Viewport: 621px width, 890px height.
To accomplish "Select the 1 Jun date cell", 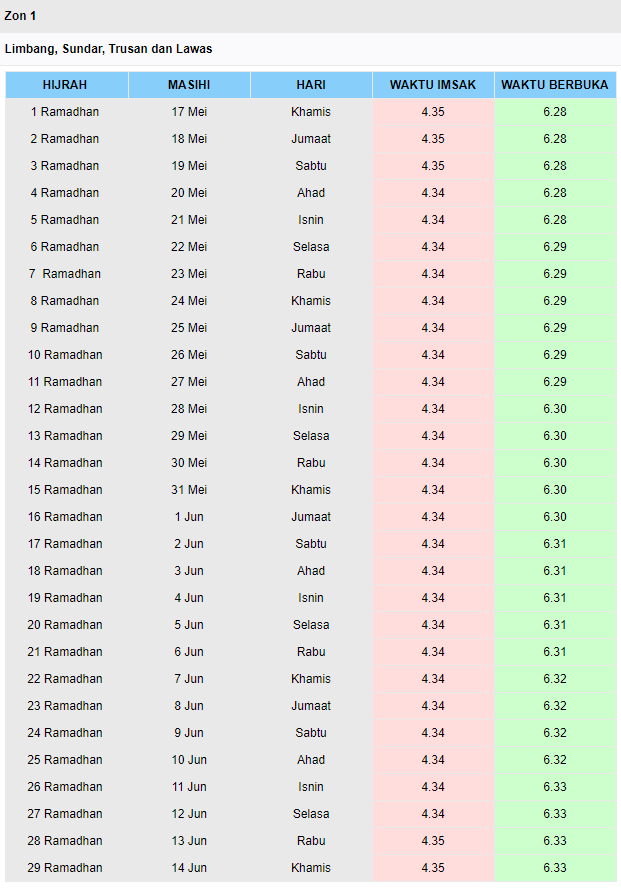I will coord(189,517).
